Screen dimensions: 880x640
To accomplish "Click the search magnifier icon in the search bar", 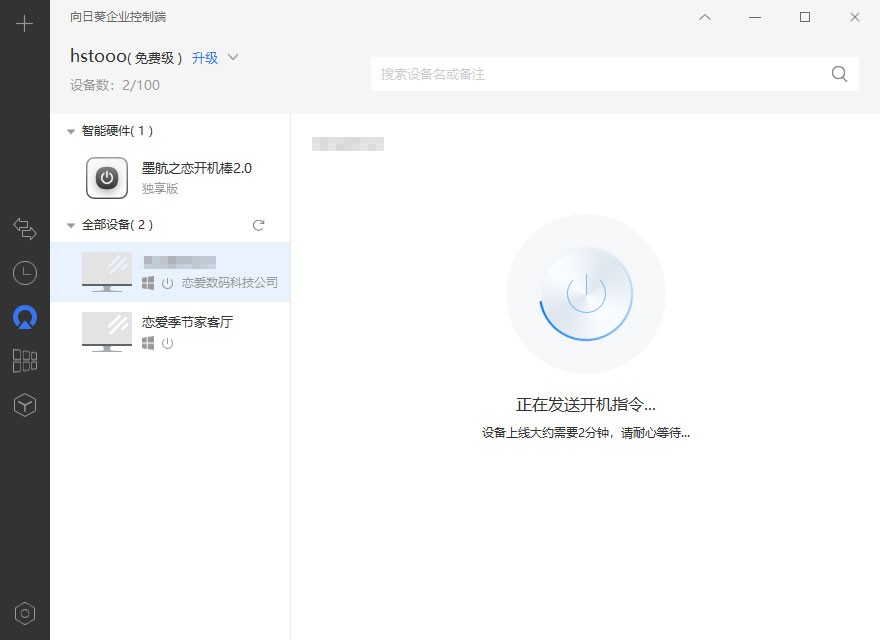I will click(839, 74).
